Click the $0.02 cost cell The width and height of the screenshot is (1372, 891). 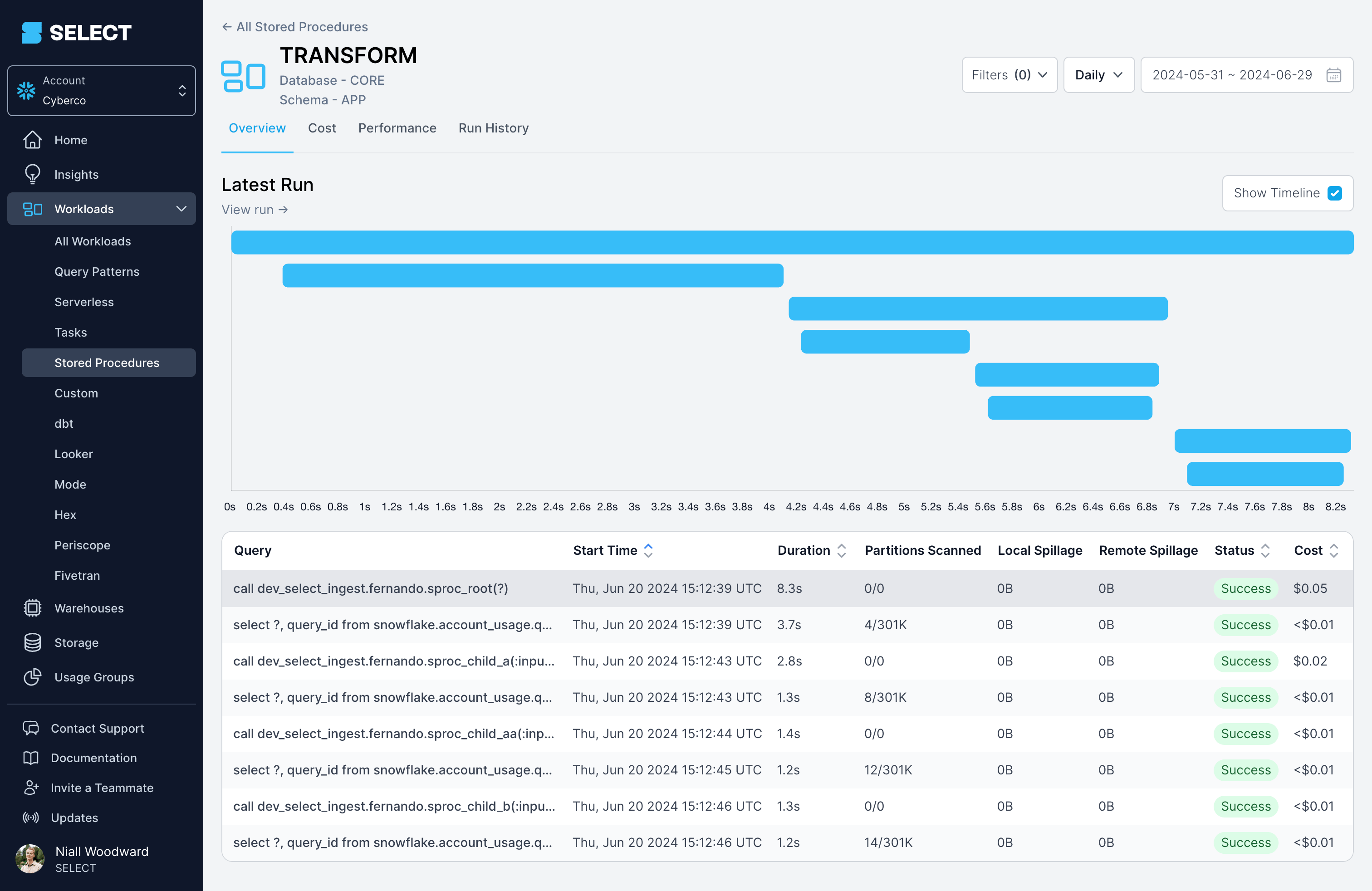[1310, 661]
